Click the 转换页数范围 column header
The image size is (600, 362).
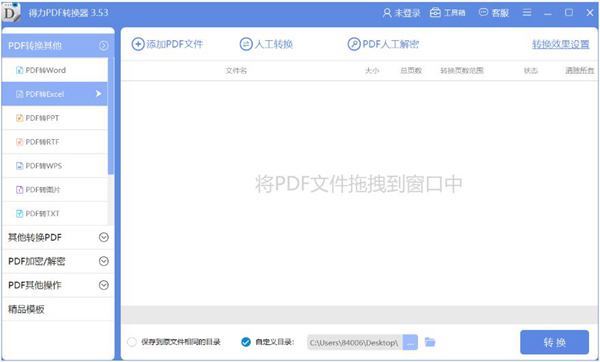462,70
